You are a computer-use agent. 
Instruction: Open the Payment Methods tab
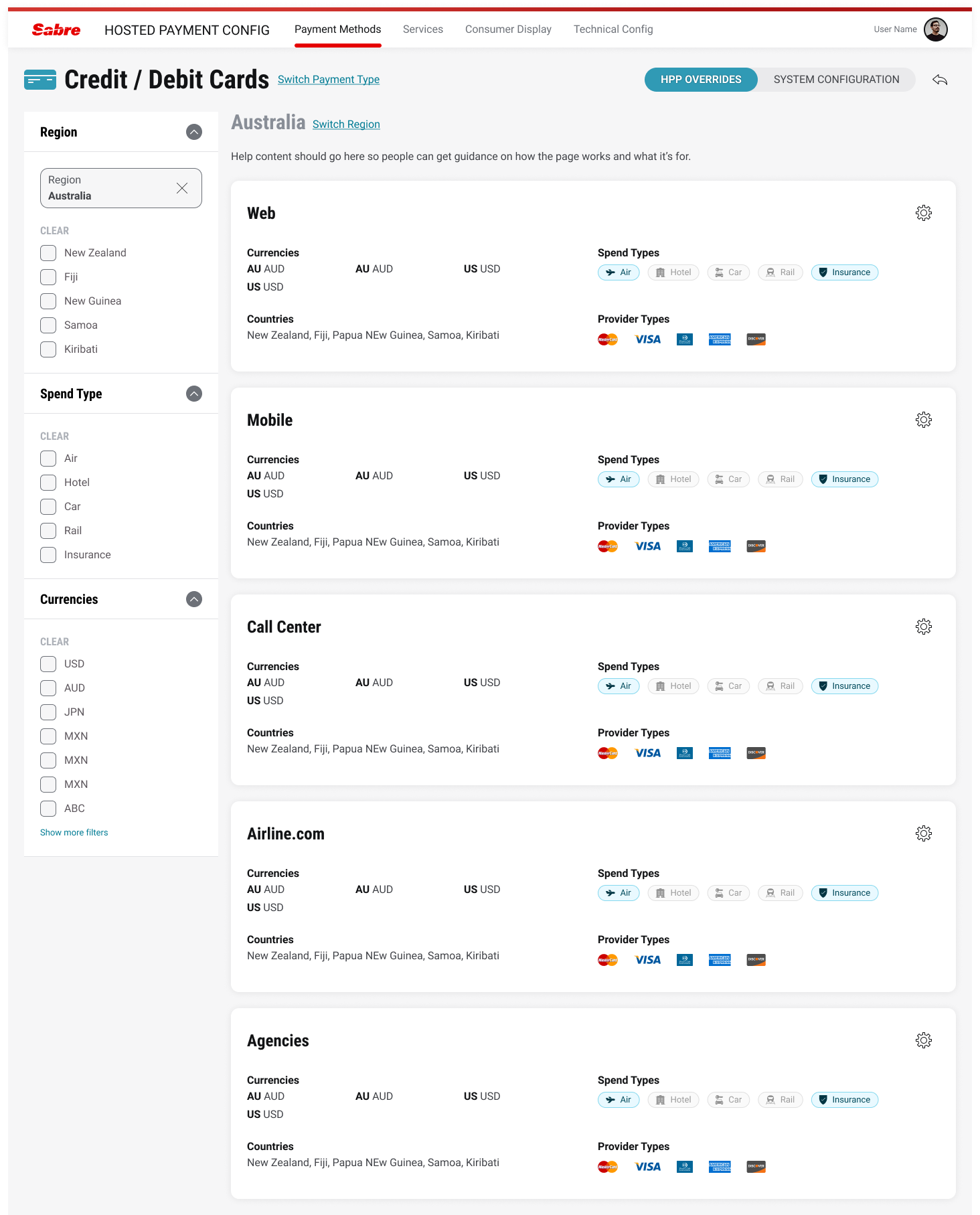(x=337, y=29)
